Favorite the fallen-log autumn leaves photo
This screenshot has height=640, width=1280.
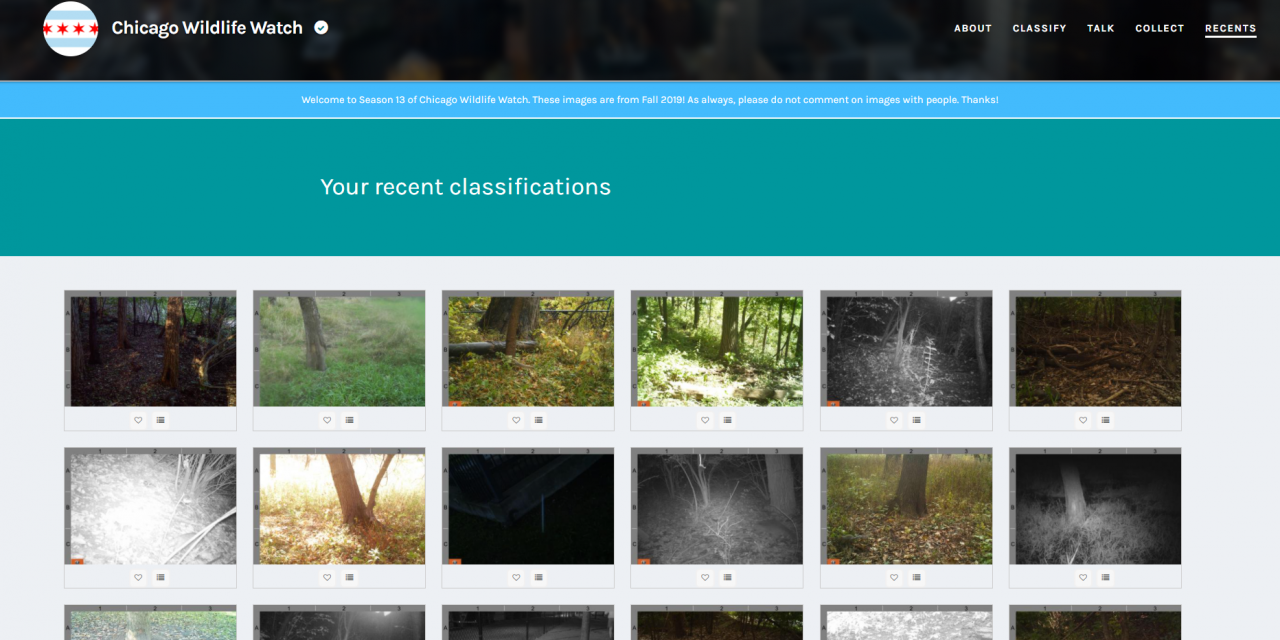pyautogui.click(x=516, y=420)
